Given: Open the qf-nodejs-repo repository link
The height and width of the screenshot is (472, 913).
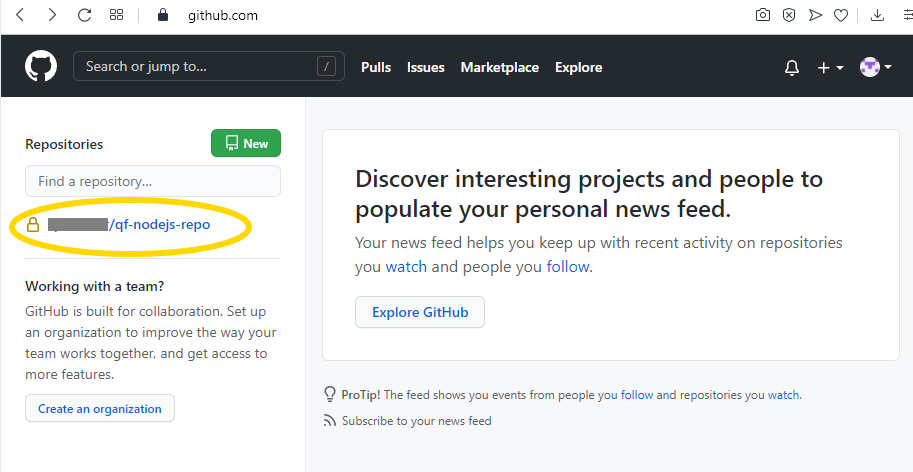Looking at the screenshot, I should pos(162,225).
